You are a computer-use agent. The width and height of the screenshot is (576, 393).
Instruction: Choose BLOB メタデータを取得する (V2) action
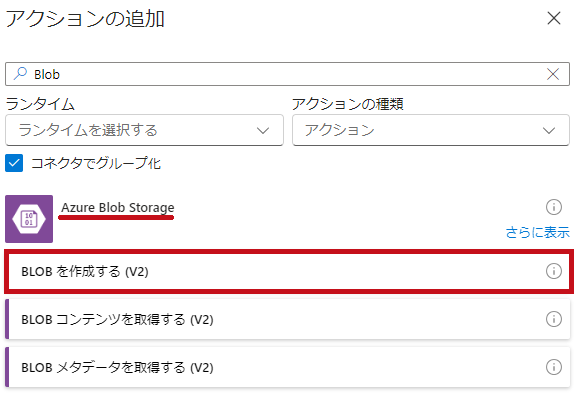[288, 367]
